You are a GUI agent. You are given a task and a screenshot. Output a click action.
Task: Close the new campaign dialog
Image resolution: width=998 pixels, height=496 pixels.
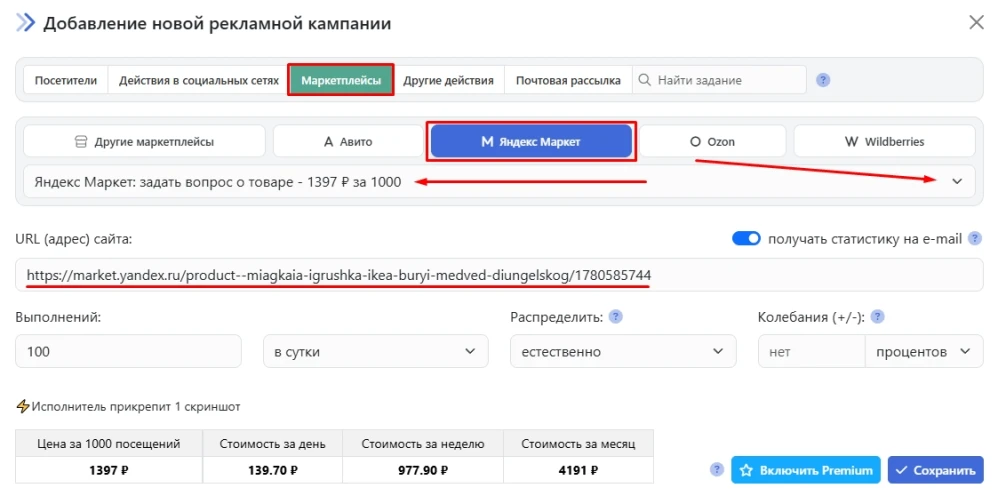point(976,24)
